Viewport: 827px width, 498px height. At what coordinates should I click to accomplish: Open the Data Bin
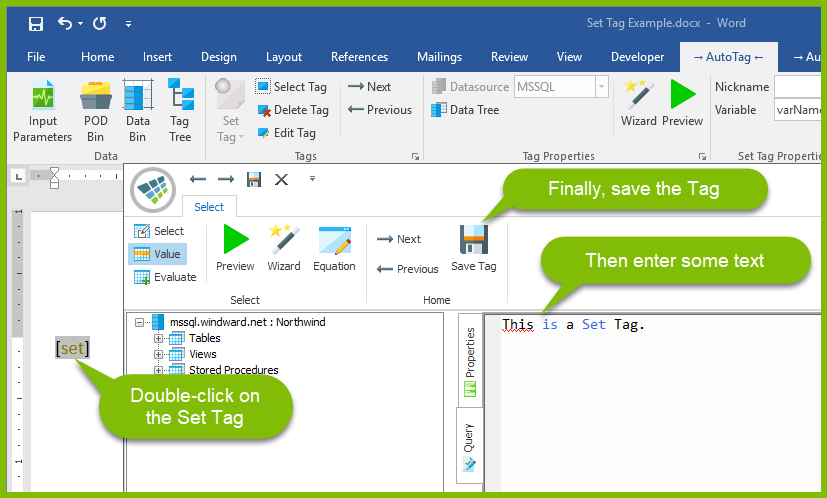(138, 111)
